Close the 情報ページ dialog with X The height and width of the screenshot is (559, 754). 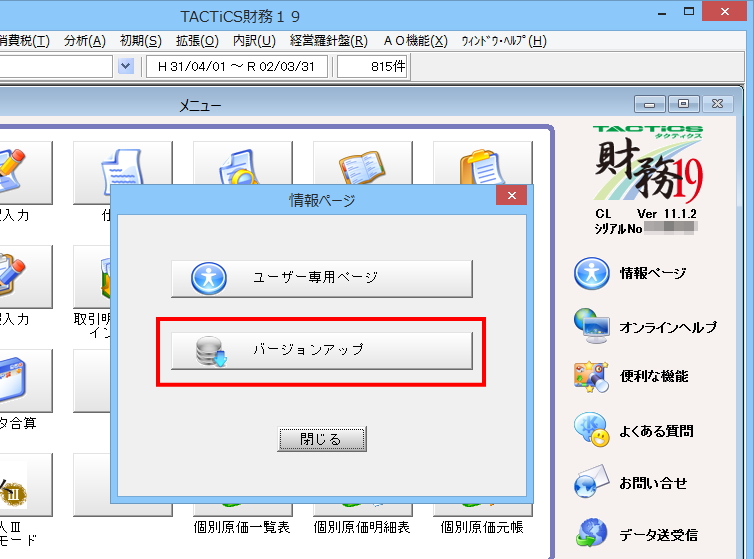tap(512, 195)
